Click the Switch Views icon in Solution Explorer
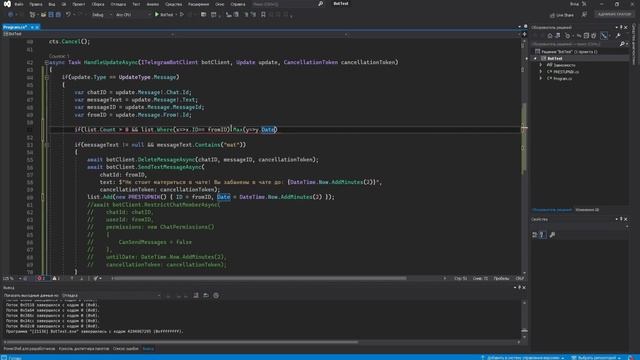This screenshot has height=360, width=640. pos(558,36)
